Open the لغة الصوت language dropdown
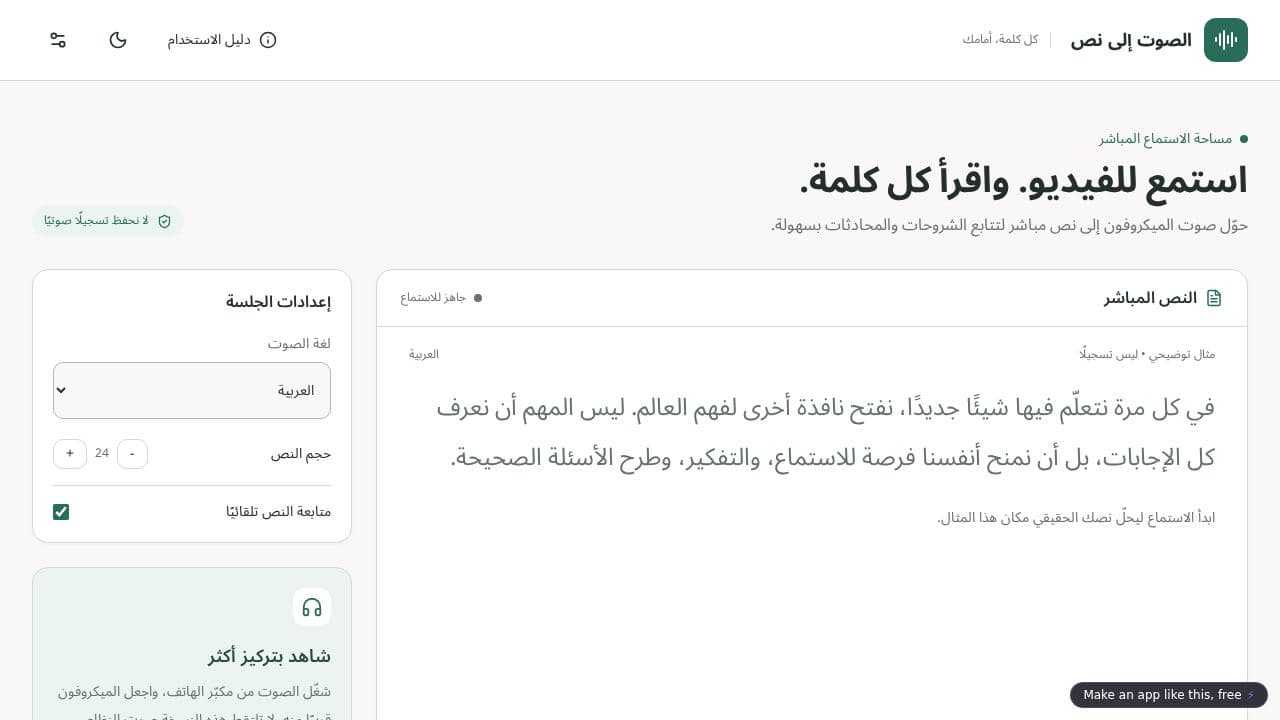 192,390
